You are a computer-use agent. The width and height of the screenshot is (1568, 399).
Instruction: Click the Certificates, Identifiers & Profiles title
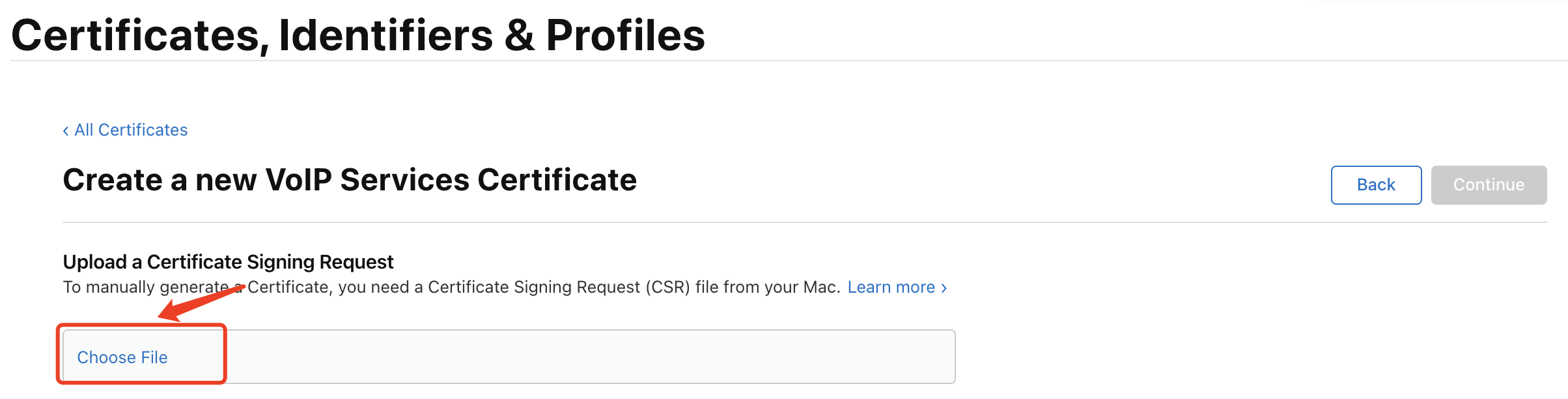(358, 35)
